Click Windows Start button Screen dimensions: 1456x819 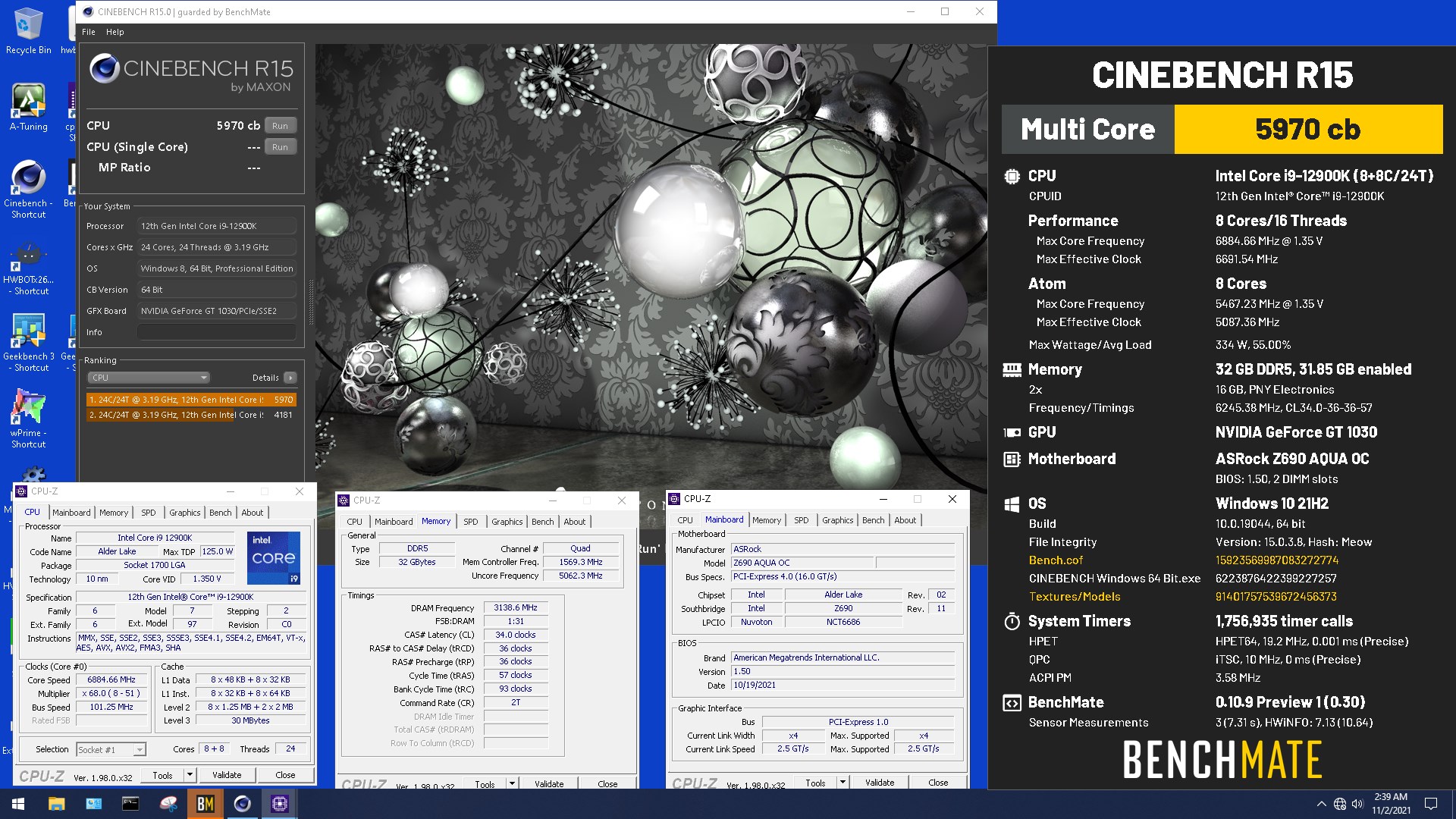tap(18, 804)
